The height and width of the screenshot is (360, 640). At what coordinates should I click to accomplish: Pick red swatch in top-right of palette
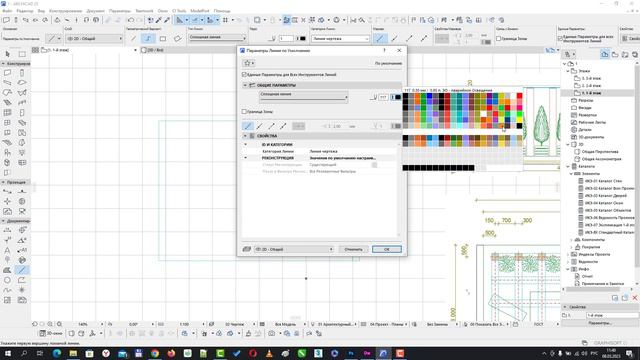coord(519,96)
